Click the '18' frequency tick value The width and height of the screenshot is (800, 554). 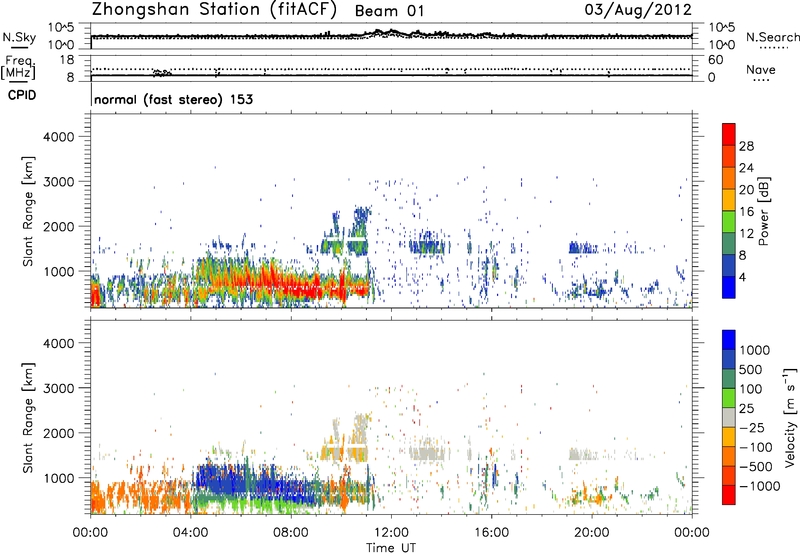pos(67,60)
